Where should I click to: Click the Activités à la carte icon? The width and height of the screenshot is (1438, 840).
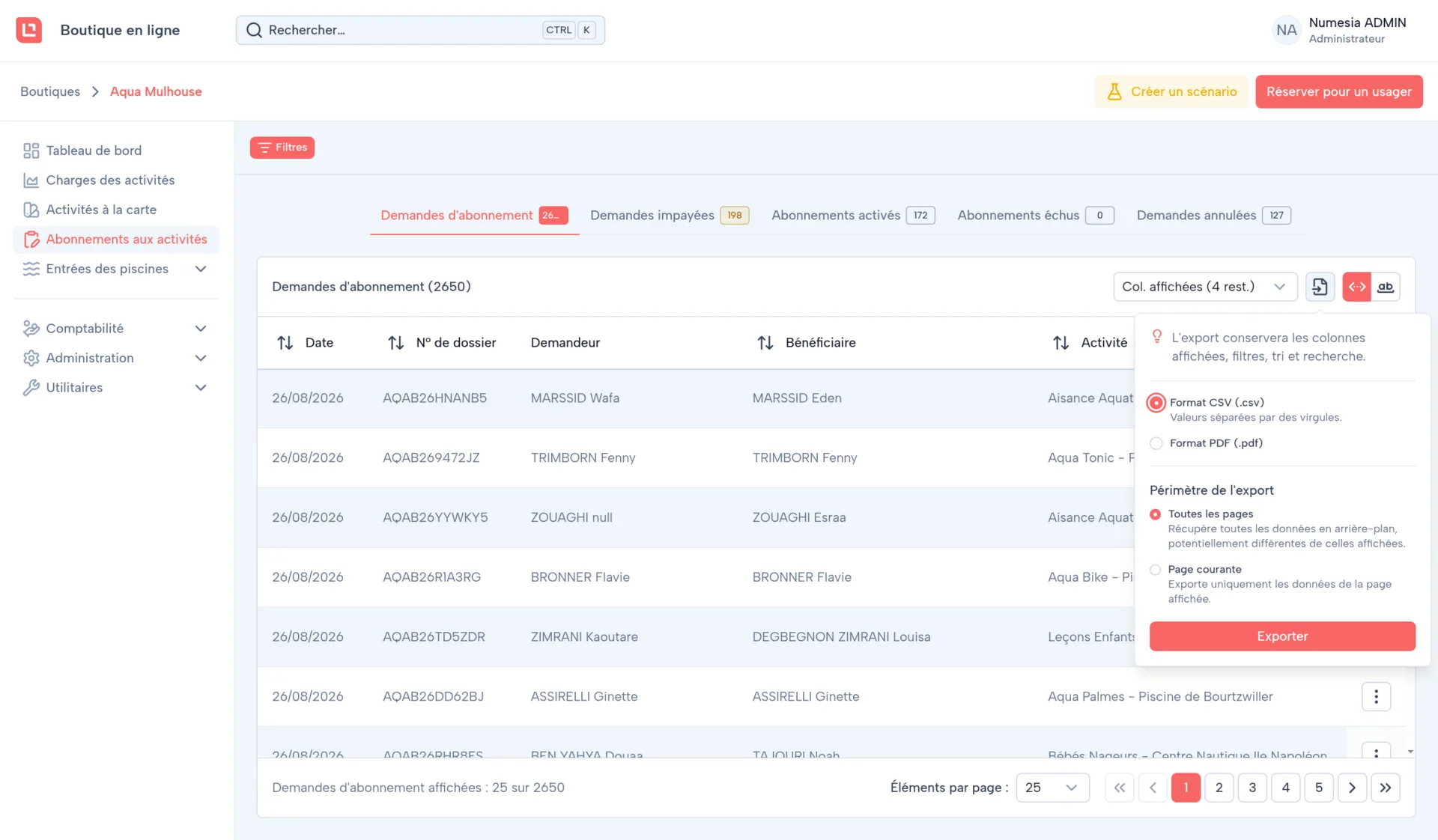click(31, 210)
